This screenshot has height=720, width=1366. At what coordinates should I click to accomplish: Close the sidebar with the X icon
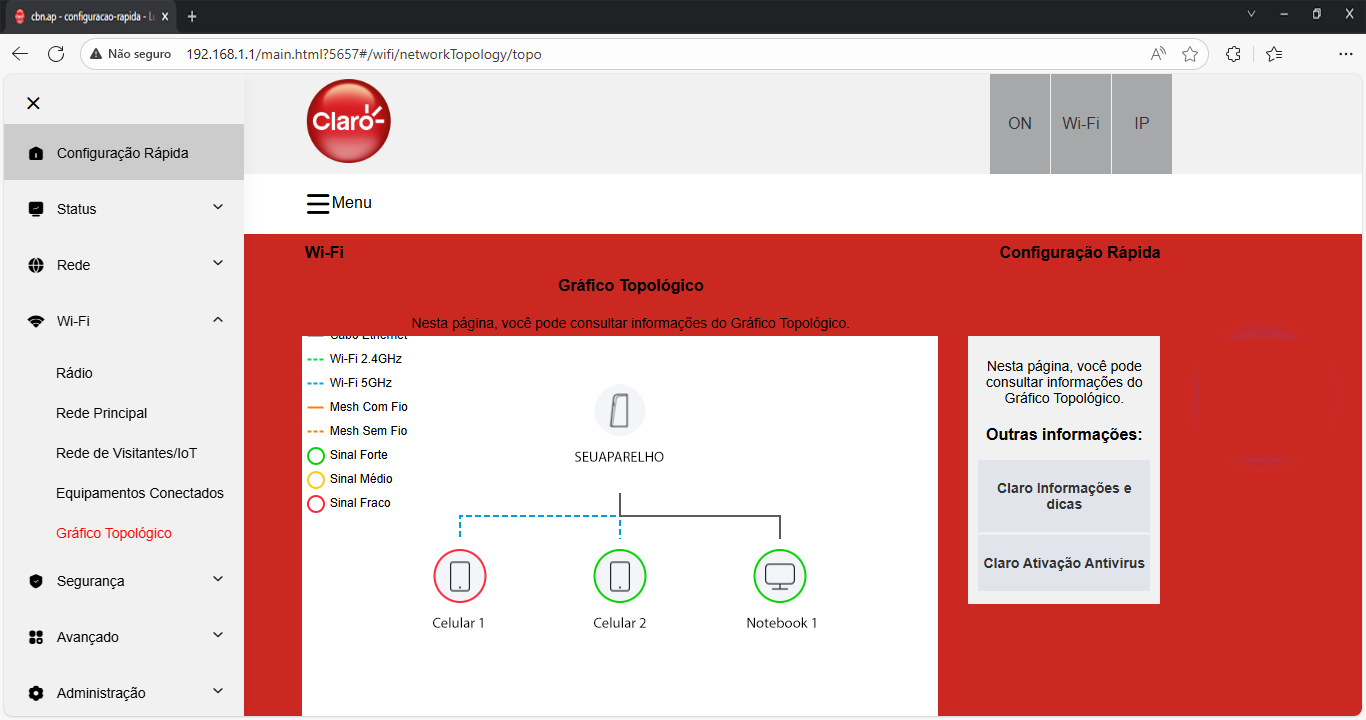click(x=33, y=103)
